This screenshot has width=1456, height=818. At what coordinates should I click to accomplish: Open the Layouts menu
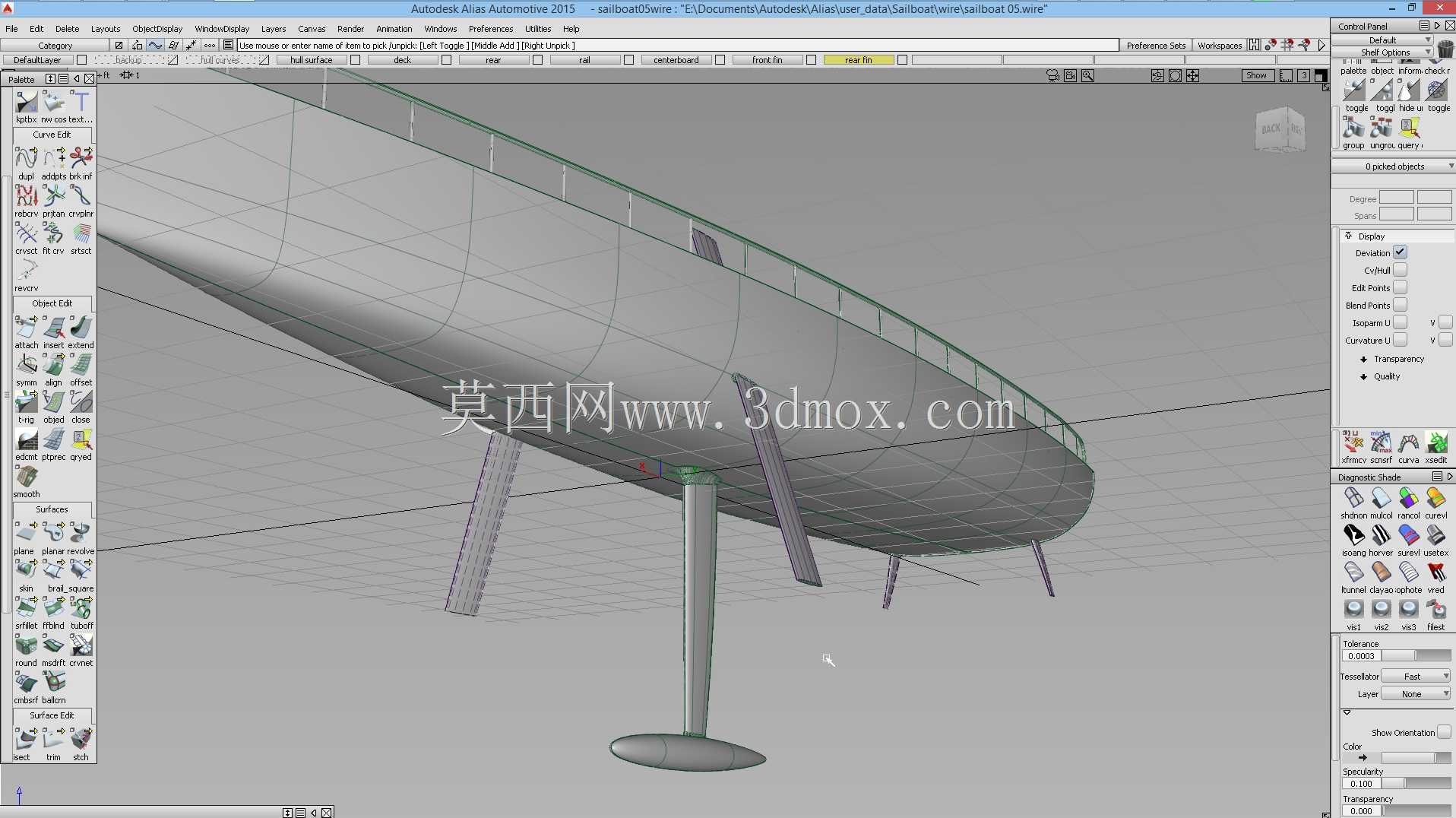(x=106, y=29)
